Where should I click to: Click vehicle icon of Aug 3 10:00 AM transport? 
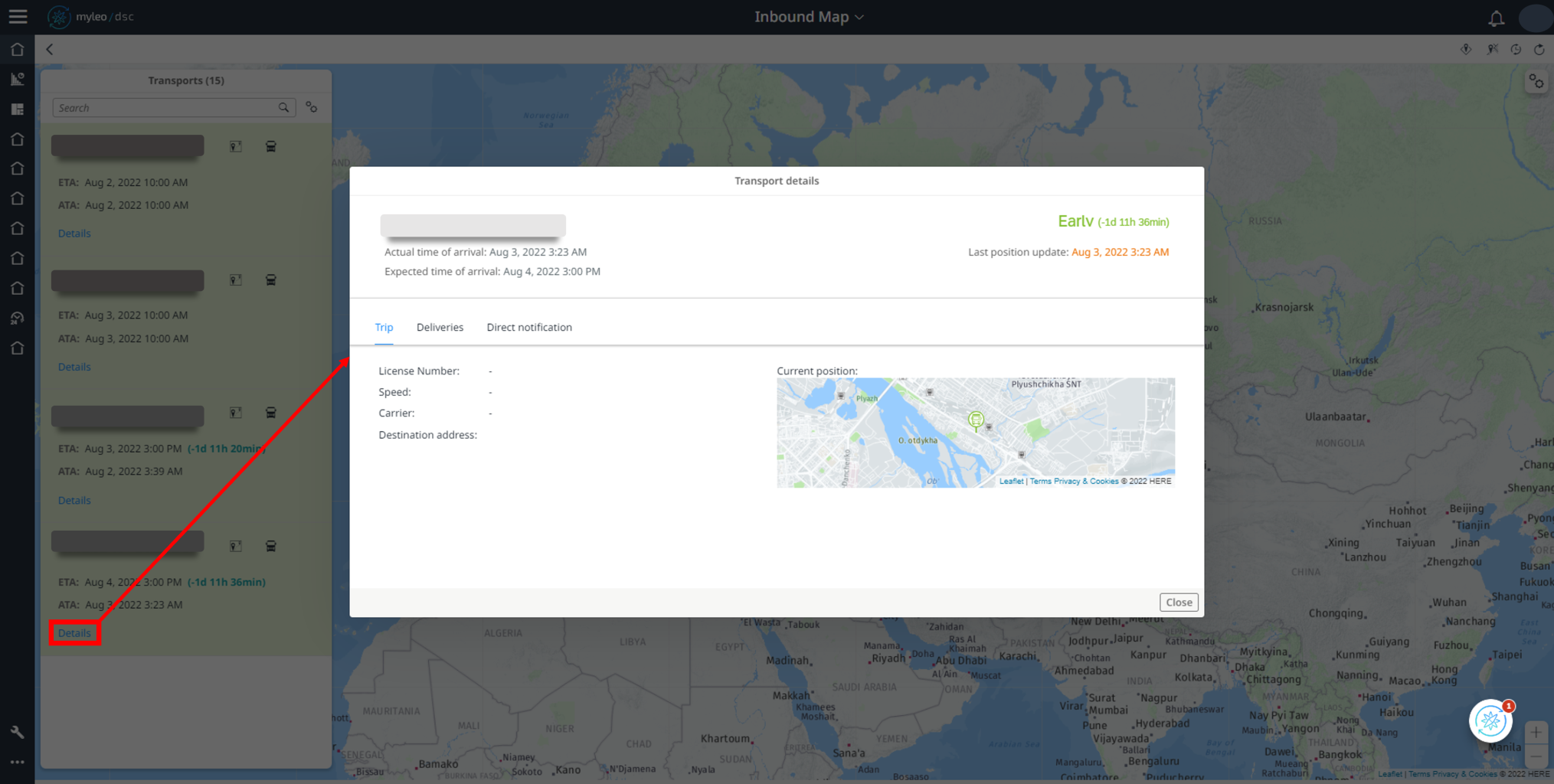click(x=271, y=280)
